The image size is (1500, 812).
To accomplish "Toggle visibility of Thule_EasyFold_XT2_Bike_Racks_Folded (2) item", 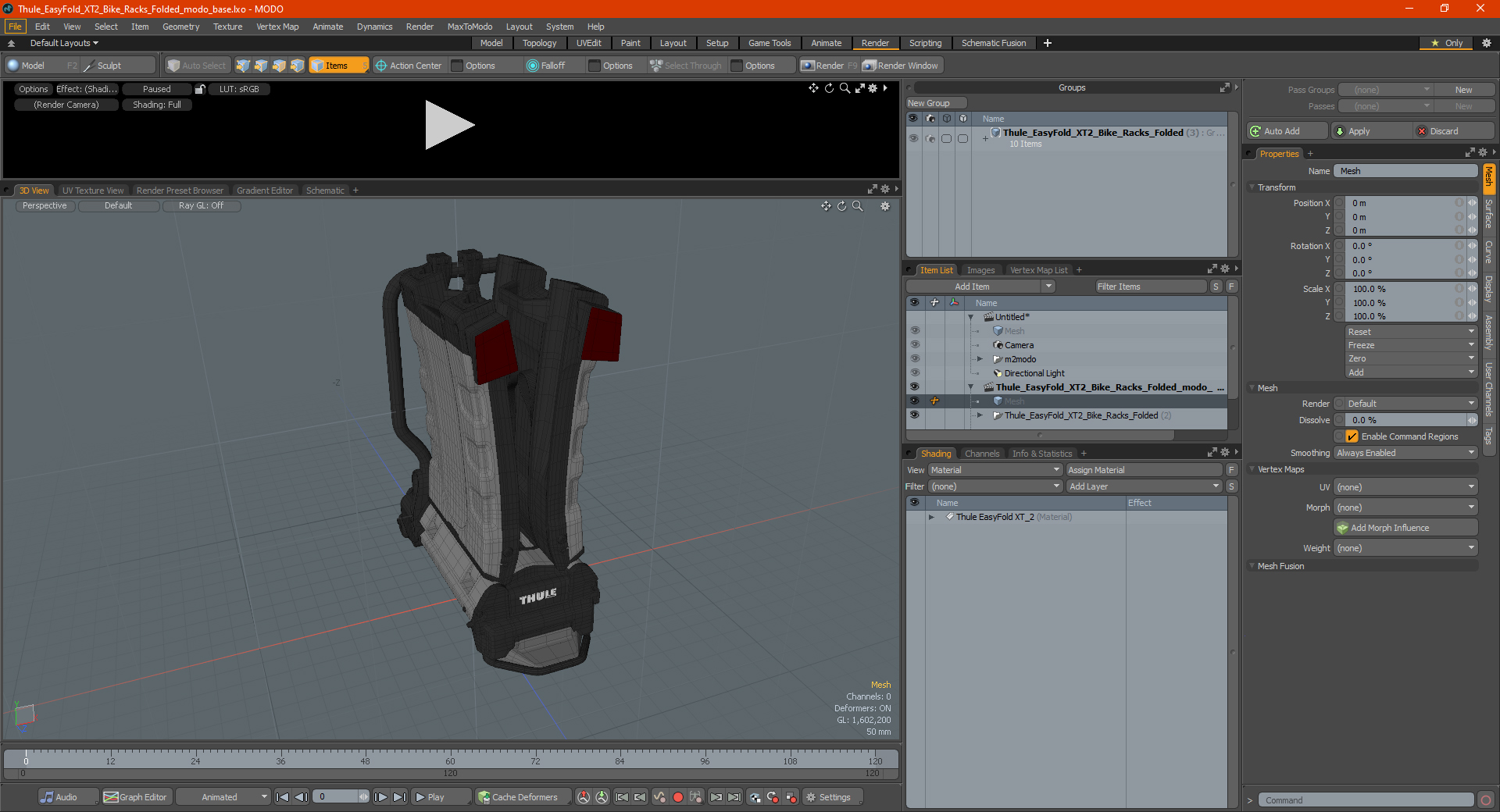I will (x=914, y=415).
